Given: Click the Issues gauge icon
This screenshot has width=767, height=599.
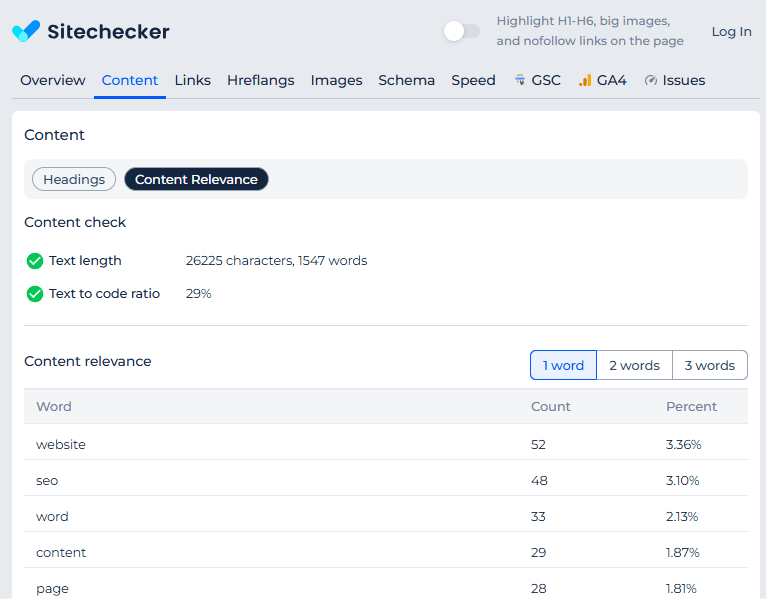Looking at the screenshot, I should coord(651,80).
